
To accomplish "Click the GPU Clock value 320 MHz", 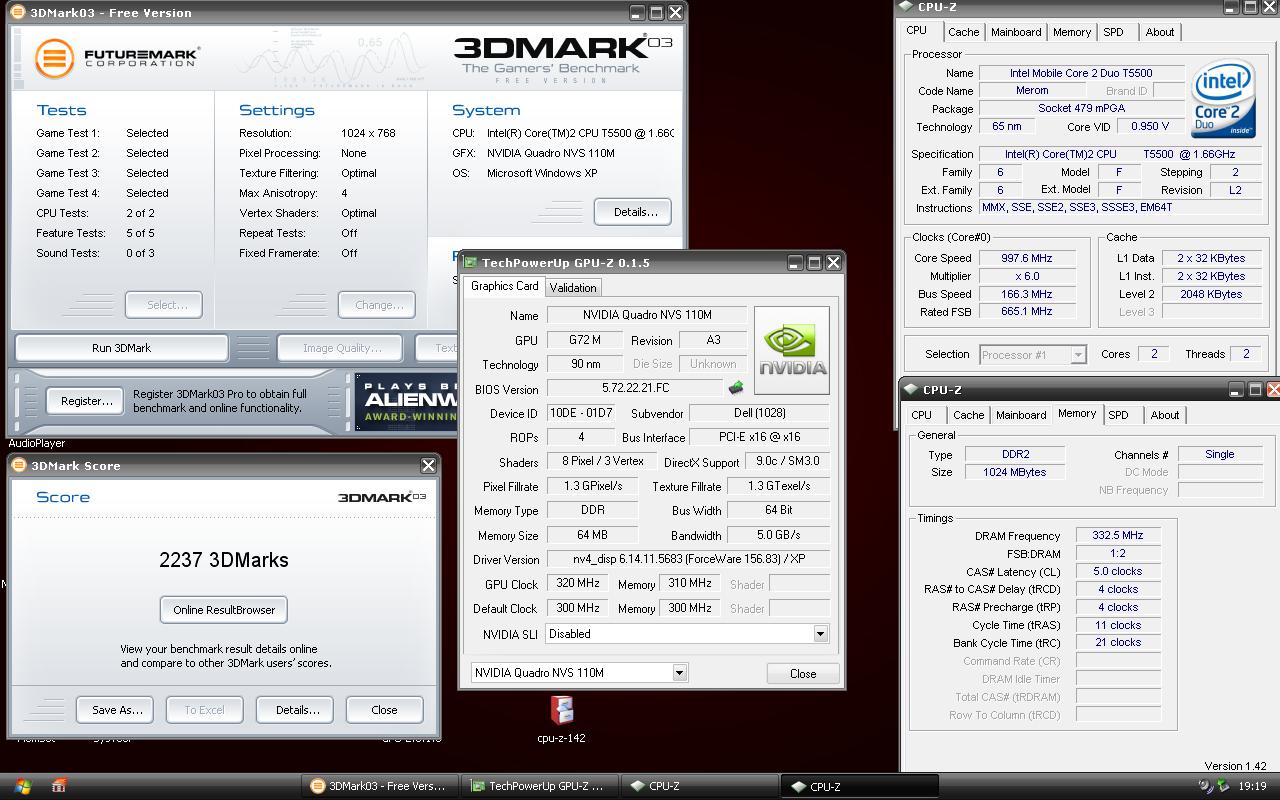I will tap(577, 583).
